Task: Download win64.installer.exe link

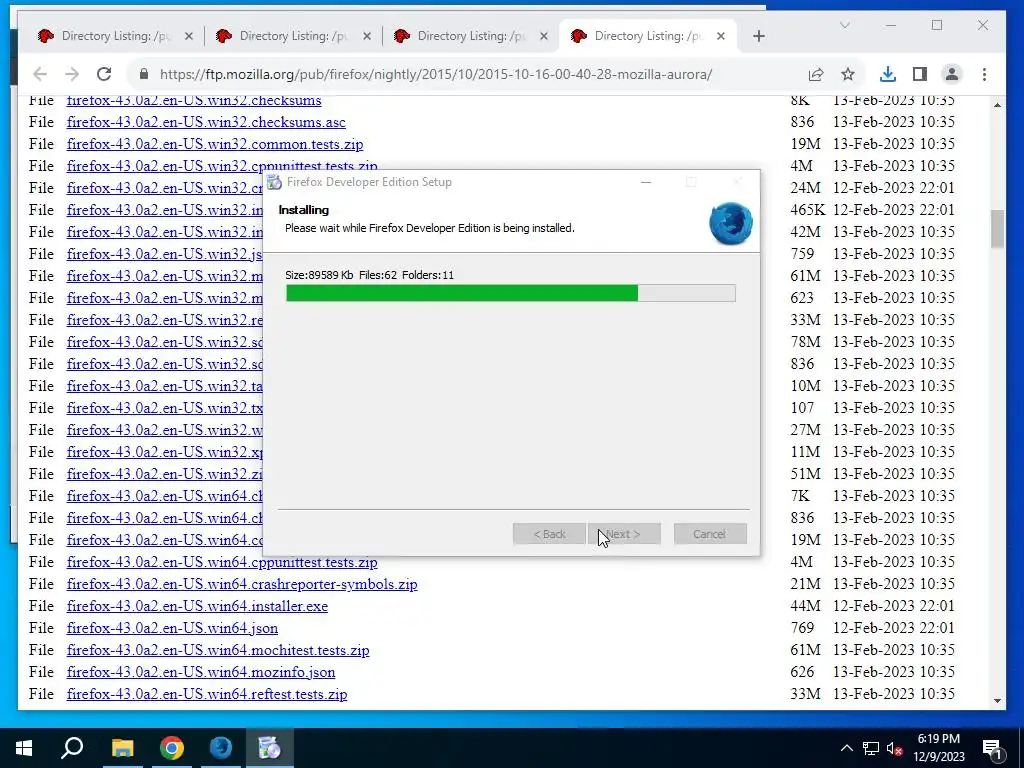Action: [x=197, y=606]
